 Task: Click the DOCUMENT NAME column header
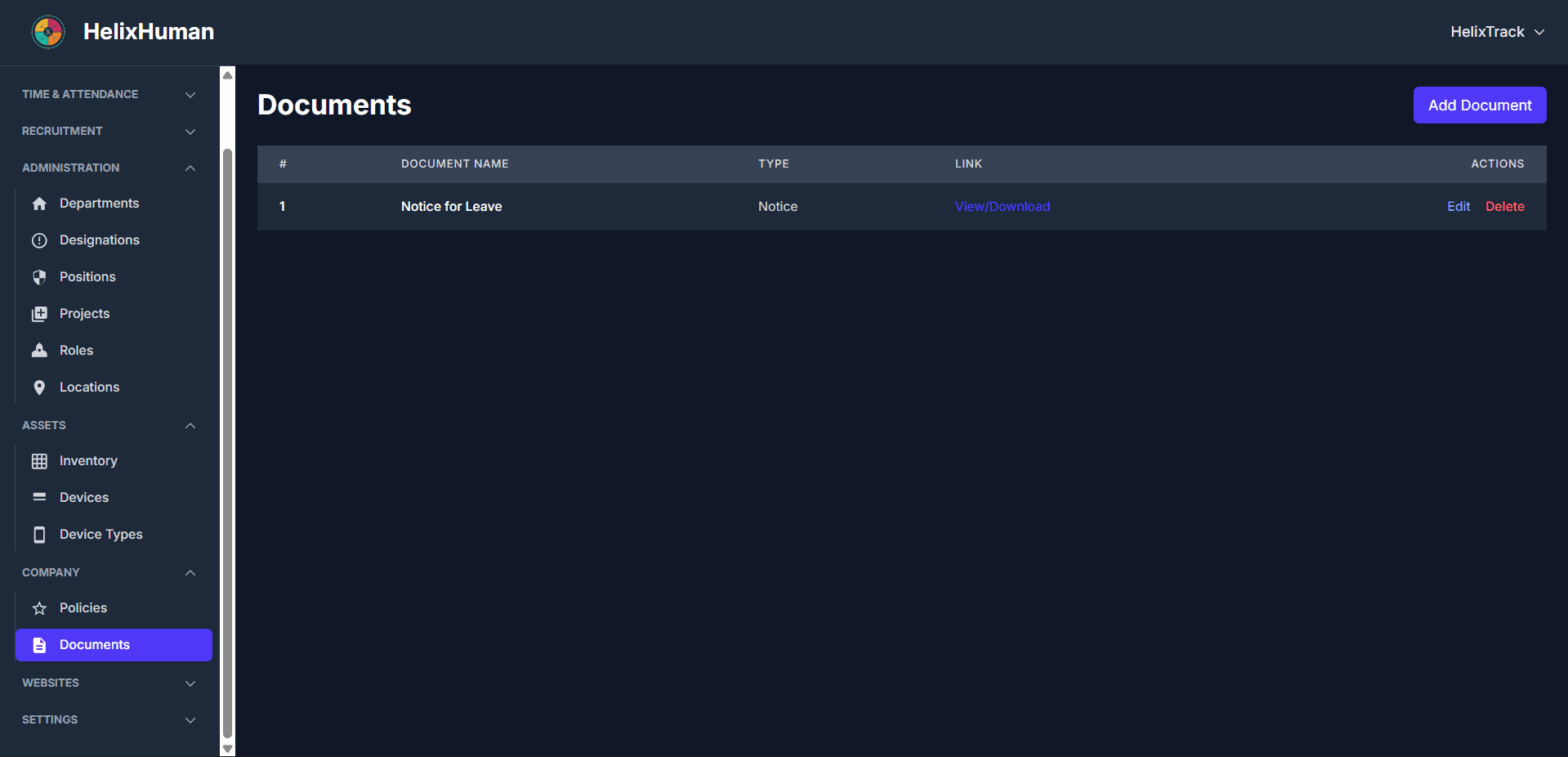pos(455,164)
